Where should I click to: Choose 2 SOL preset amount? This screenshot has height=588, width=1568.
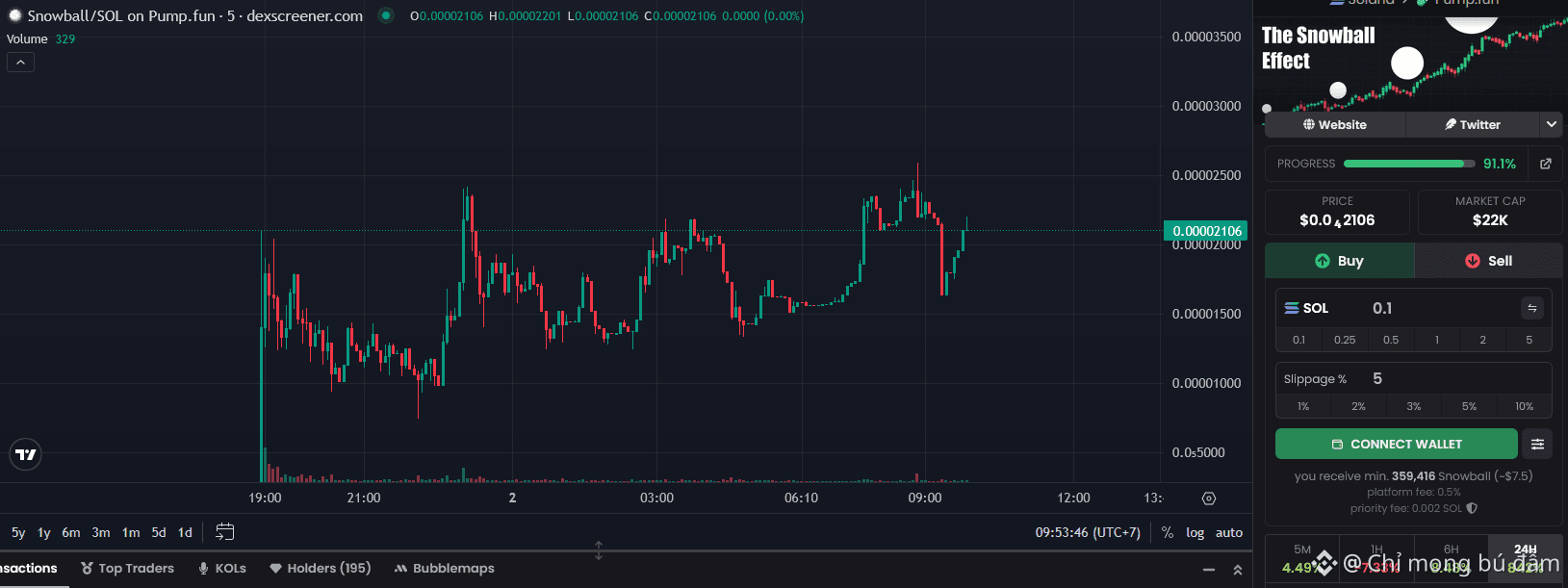pos(1482,340)
